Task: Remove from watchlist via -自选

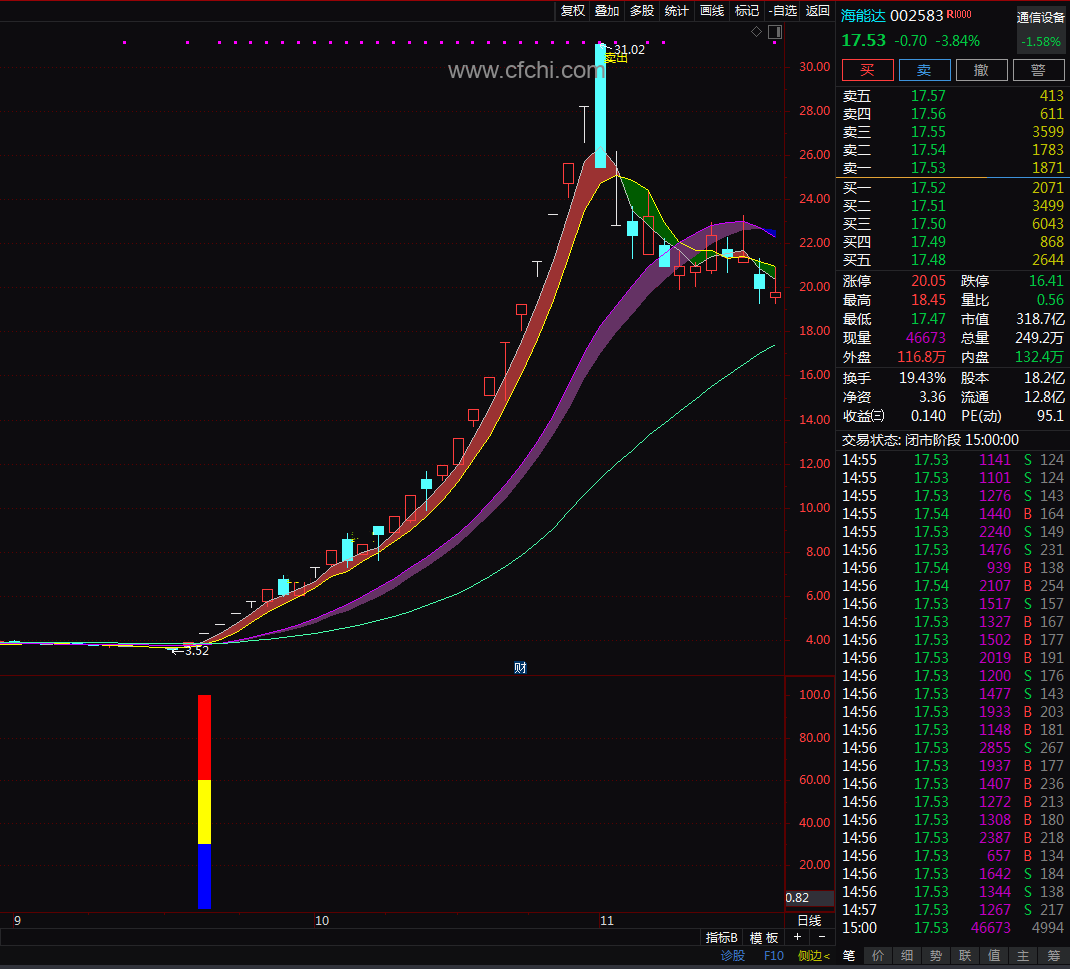Action: 783,10
